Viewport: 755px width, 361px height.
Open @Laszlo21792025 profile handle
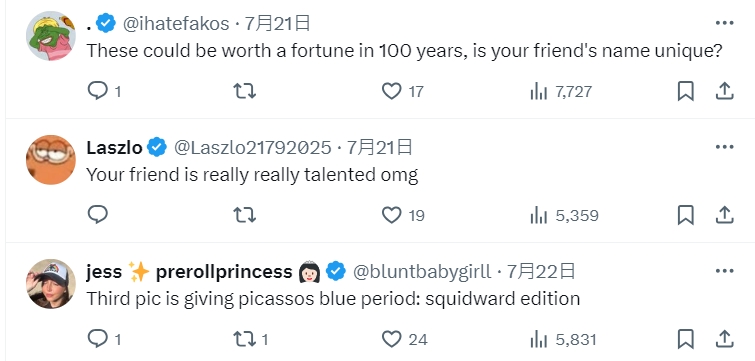point(252,147)
